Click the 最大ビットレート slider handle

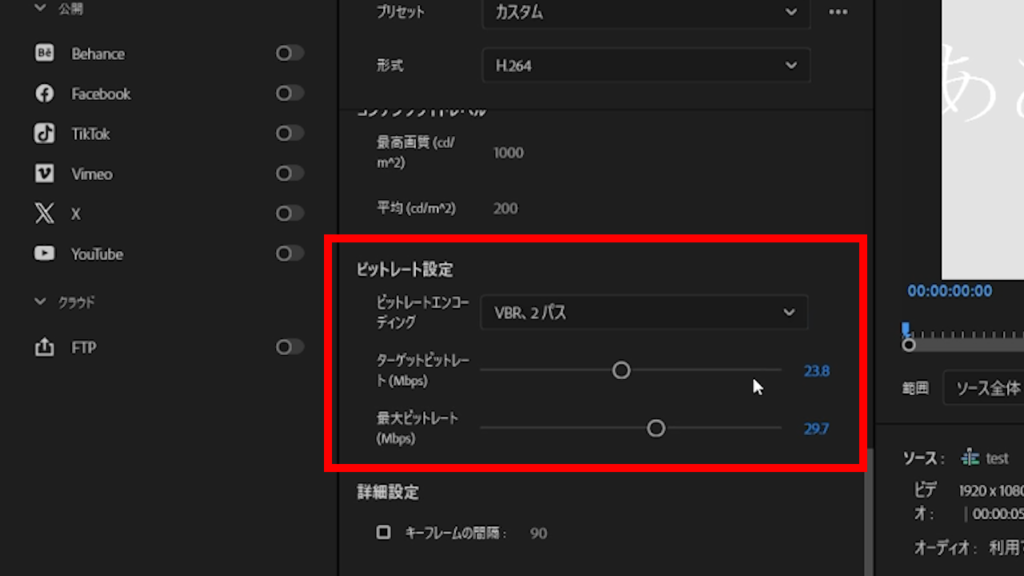656,428
